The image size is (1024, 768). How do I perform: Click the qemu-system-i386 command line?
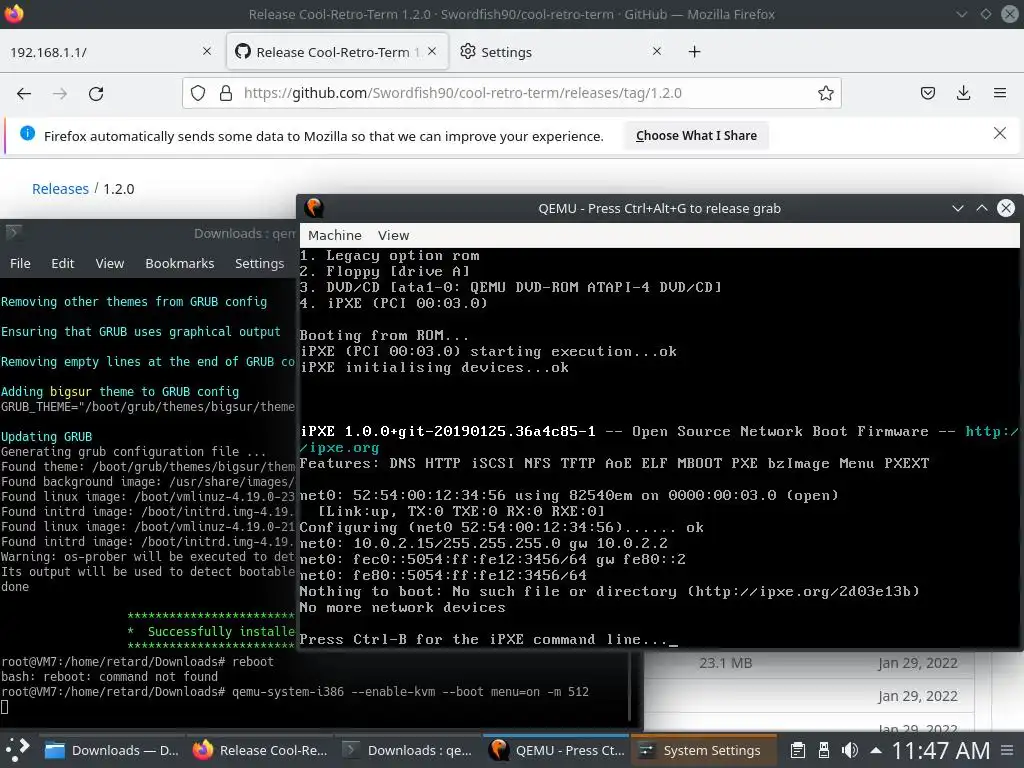tap(410, 691)
